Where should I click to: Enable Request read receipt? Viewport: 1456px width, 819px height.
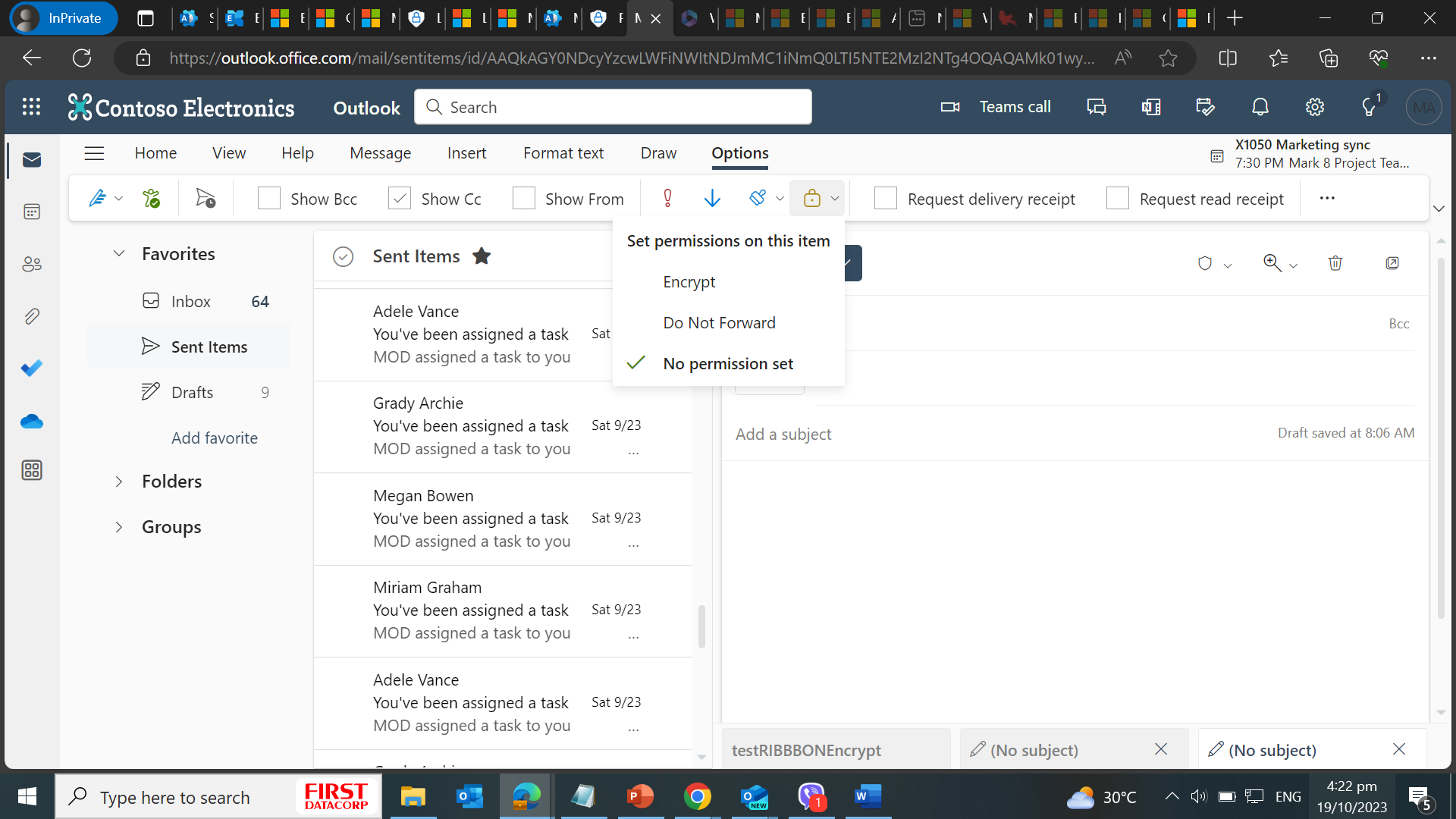[x=1117, y=198]
